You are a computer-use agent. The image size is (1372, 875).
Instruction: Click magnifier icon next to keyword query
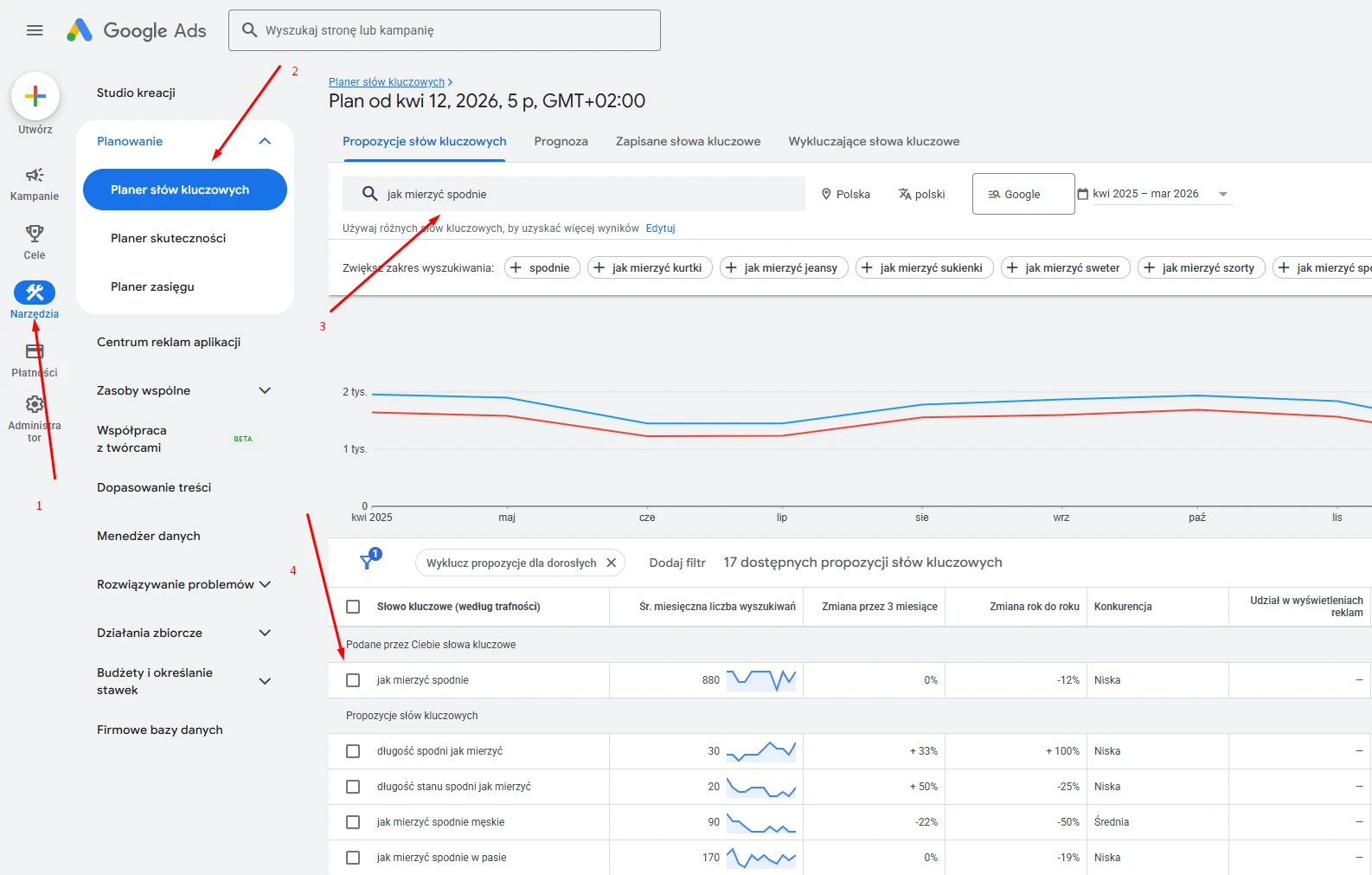point(369,194)
